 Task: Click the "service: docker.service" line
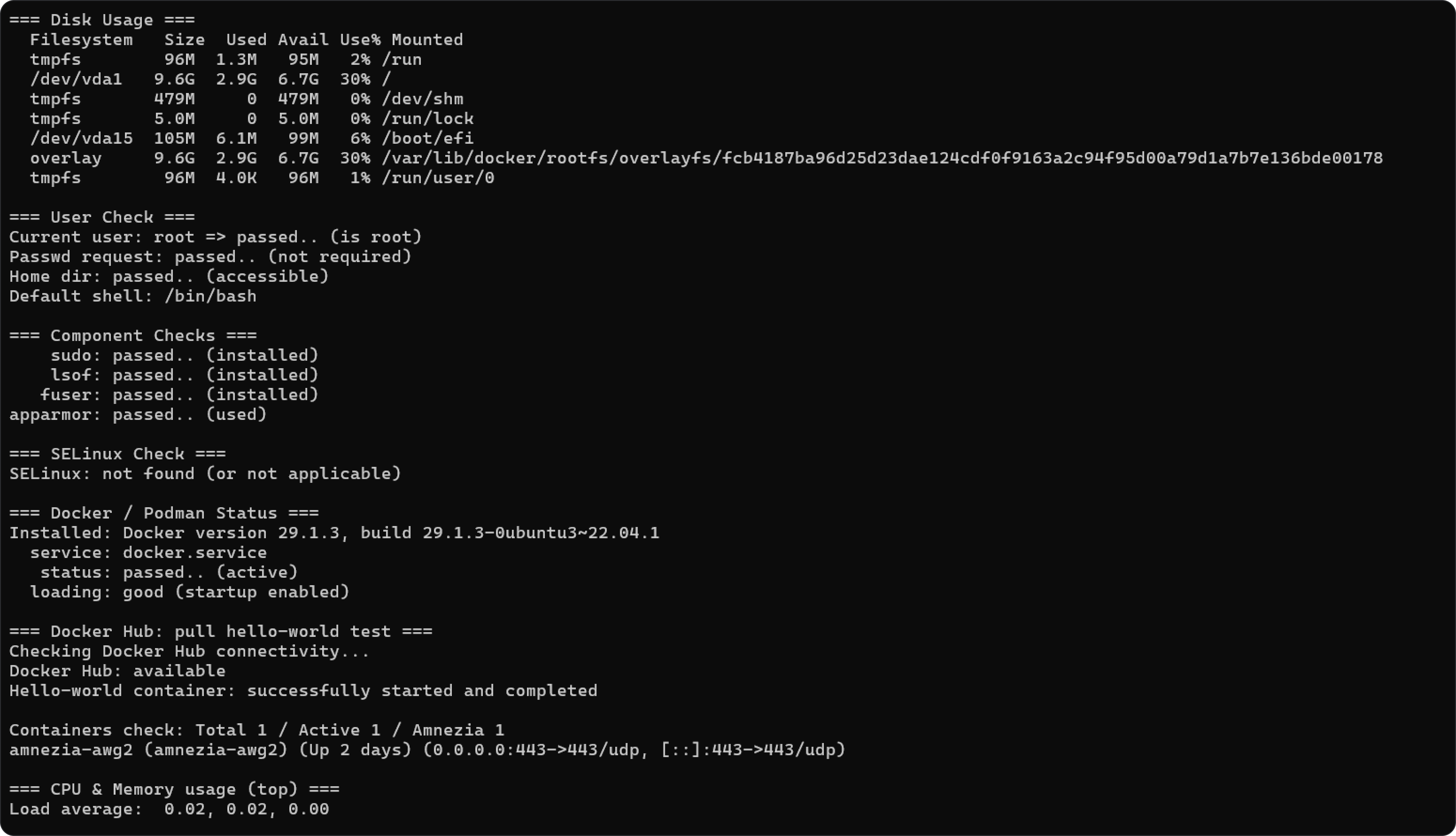148,553
